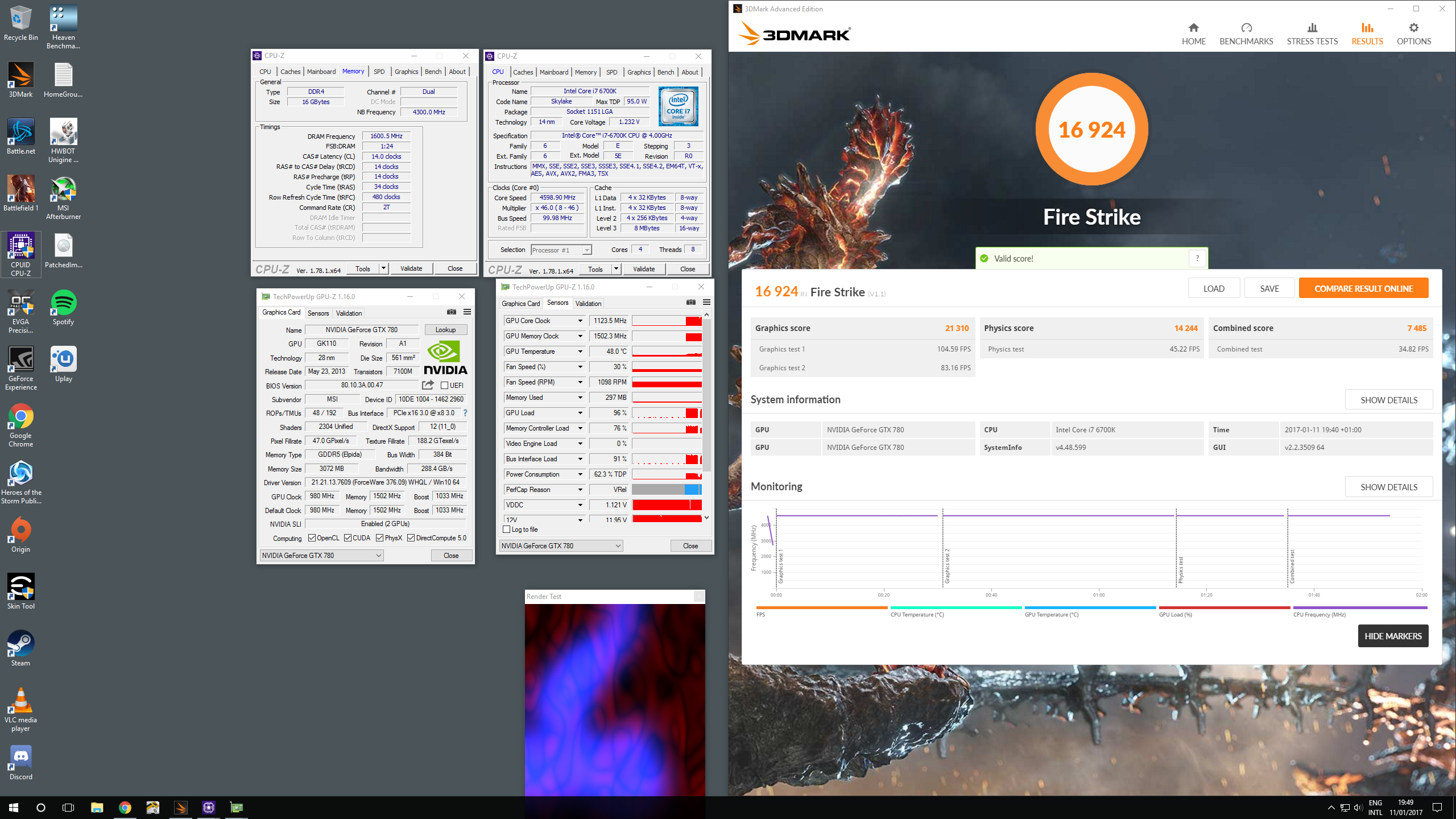Enable Log to file checkbox
The image size is (1456, 819).
coord(507,530)
